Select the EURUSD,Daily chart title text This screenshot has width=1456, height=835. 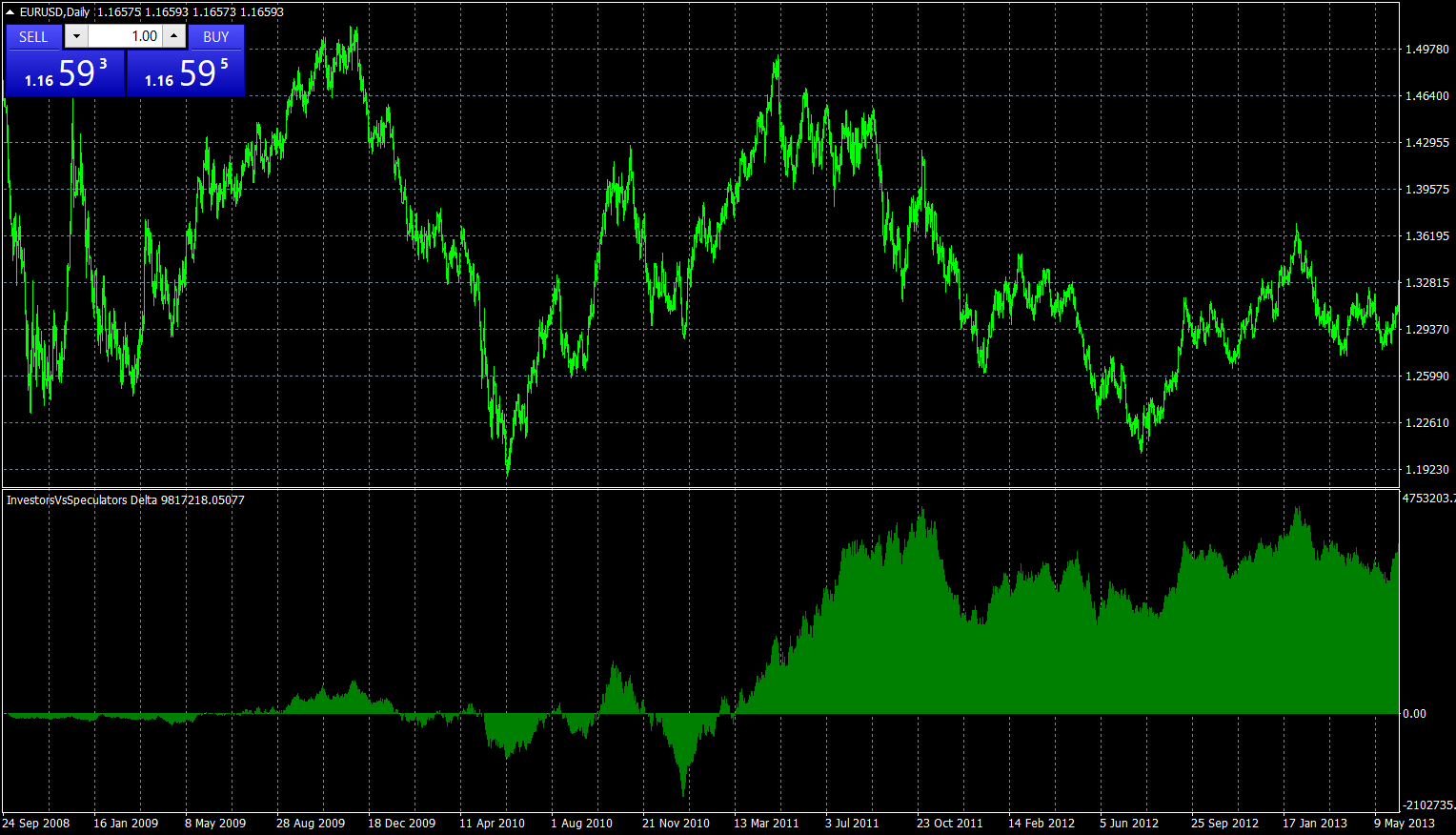(x=54, y=12)
